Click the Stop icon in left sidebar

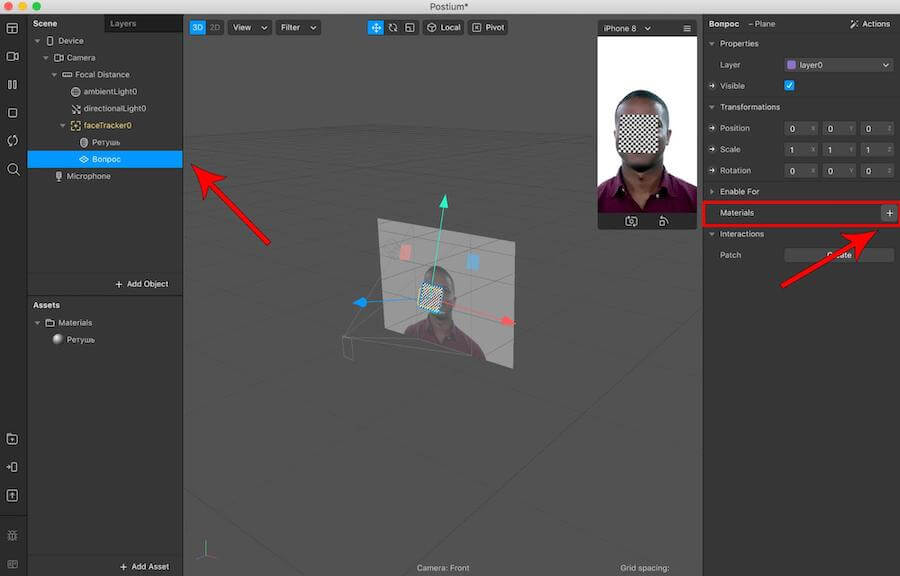pos(13,113)
